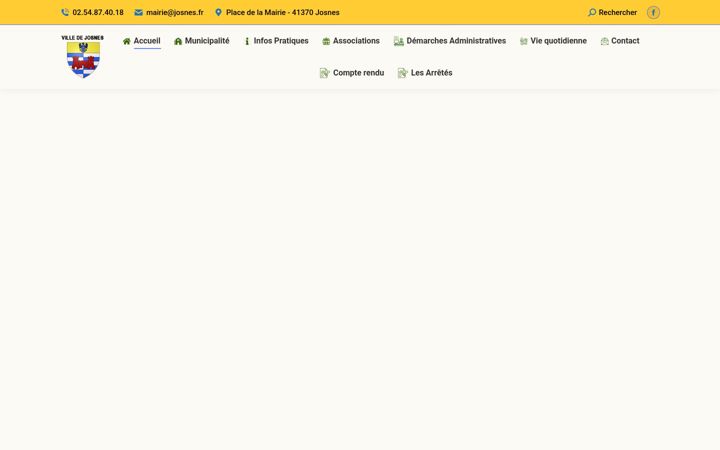Click the icon next to Associations
720x450 pixels.
point(326,41)
